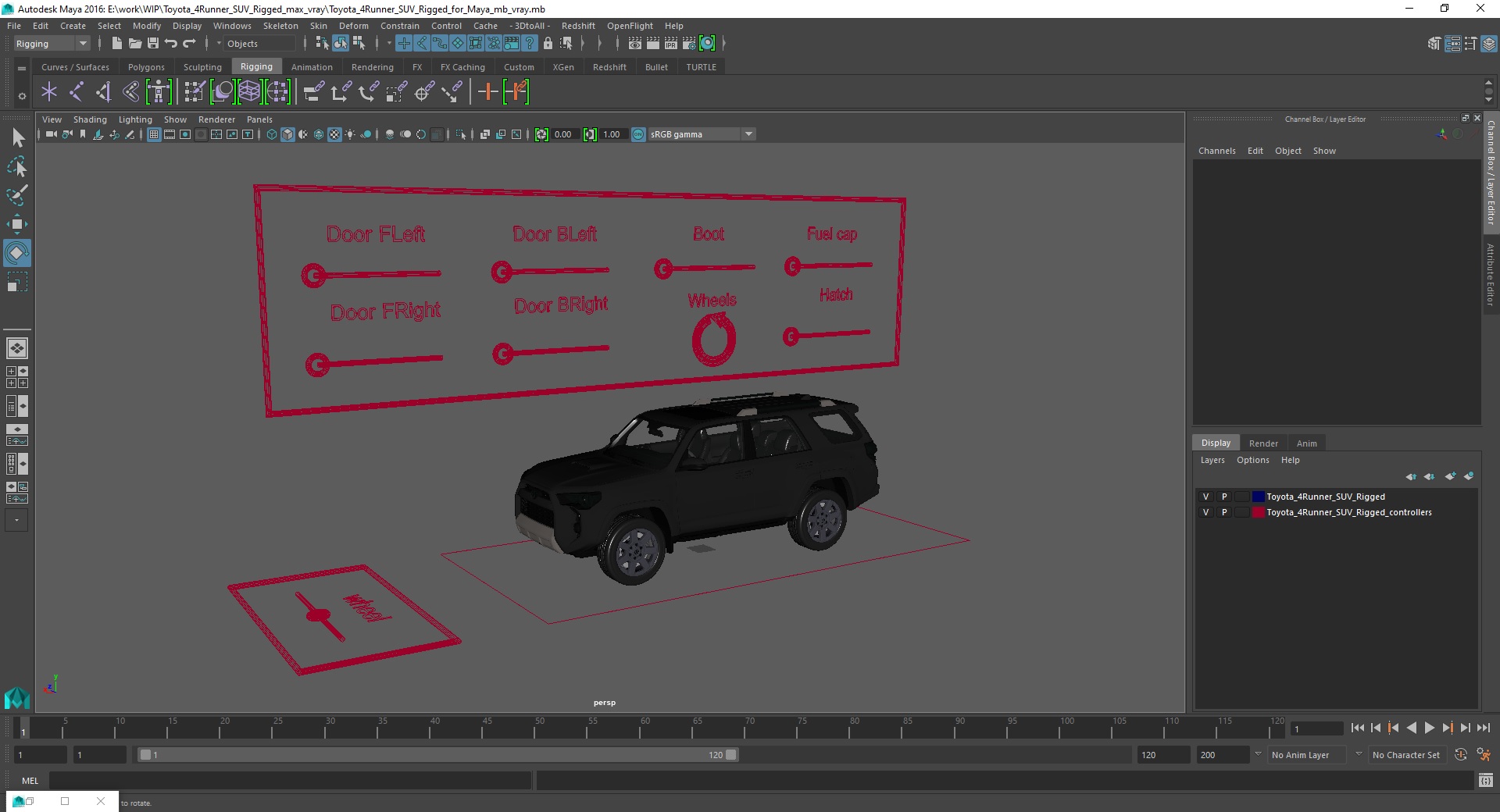Activate the Rotate tool
This screenshot has width=1500, height=812.
[x=17, y=253]
